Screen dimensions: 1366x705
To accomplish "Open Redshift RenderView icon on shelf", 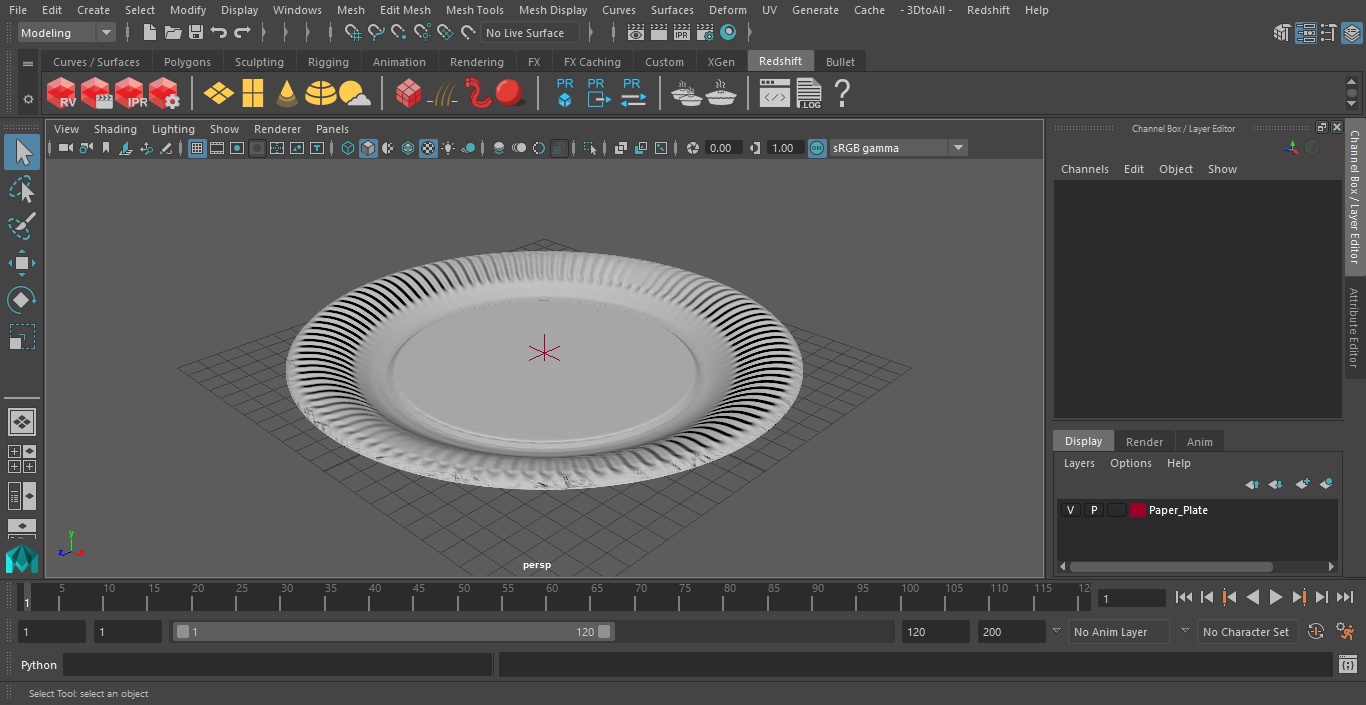I will point(62,93).
